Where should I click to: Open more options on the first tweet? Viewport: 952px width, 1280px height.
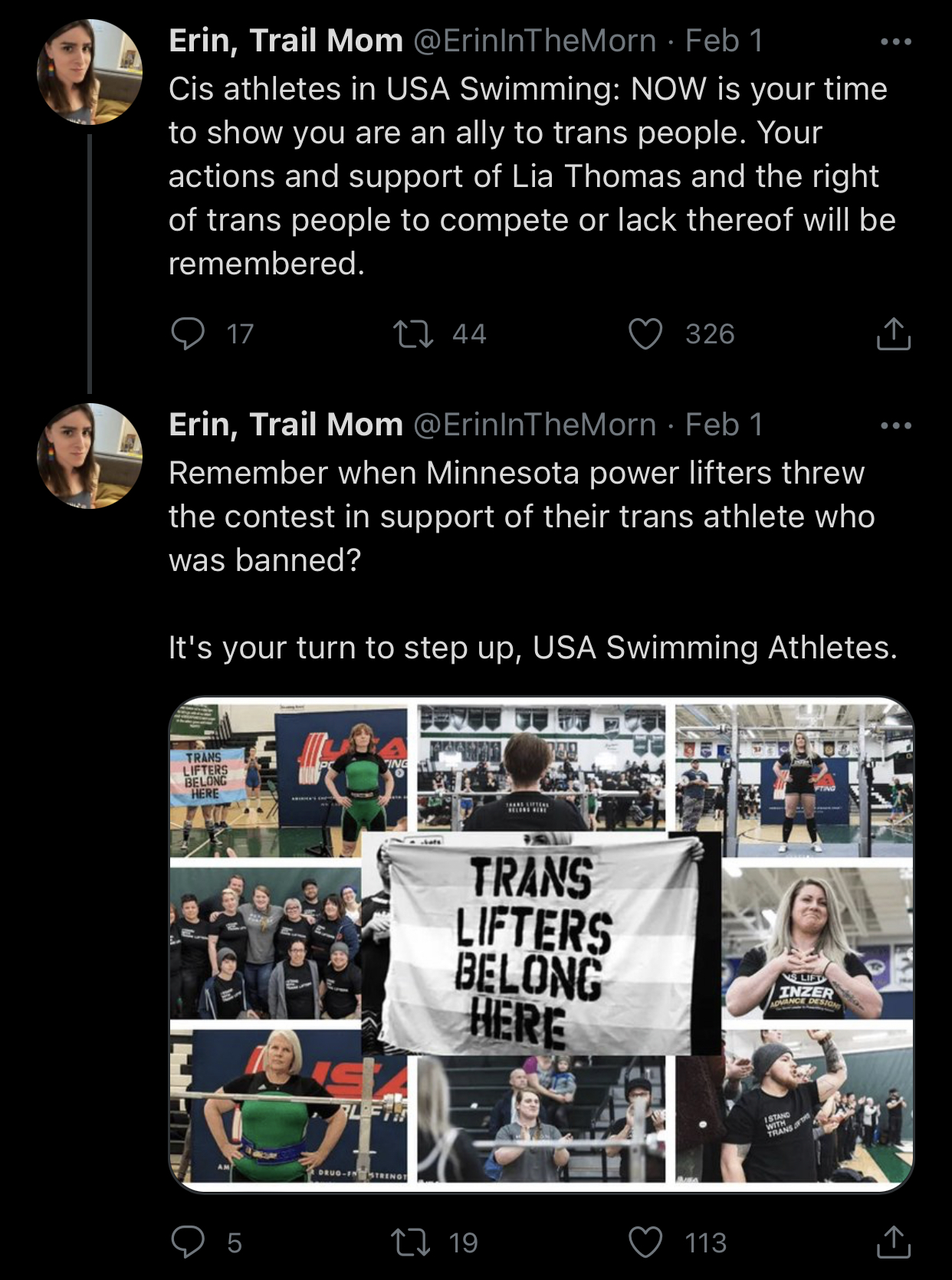click(x=896, y=41)
